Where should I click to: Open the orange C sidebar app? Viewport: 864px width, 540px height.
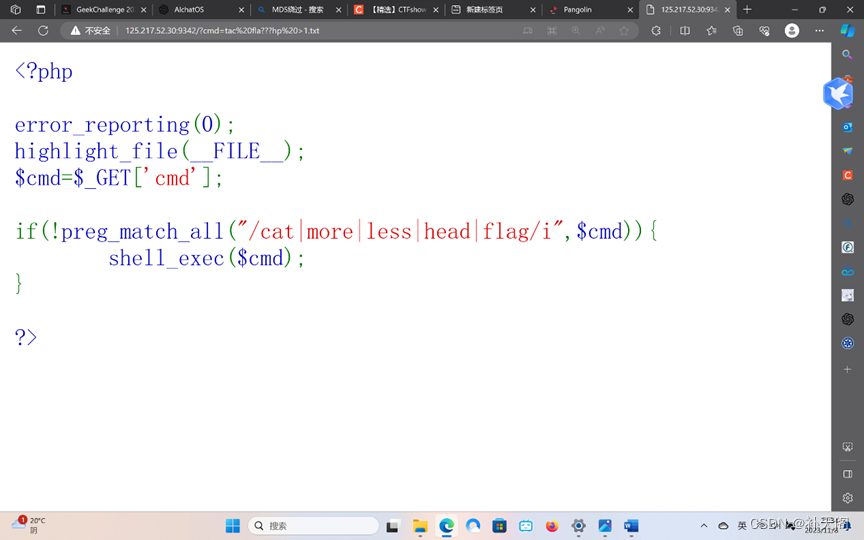pos(847,175)
